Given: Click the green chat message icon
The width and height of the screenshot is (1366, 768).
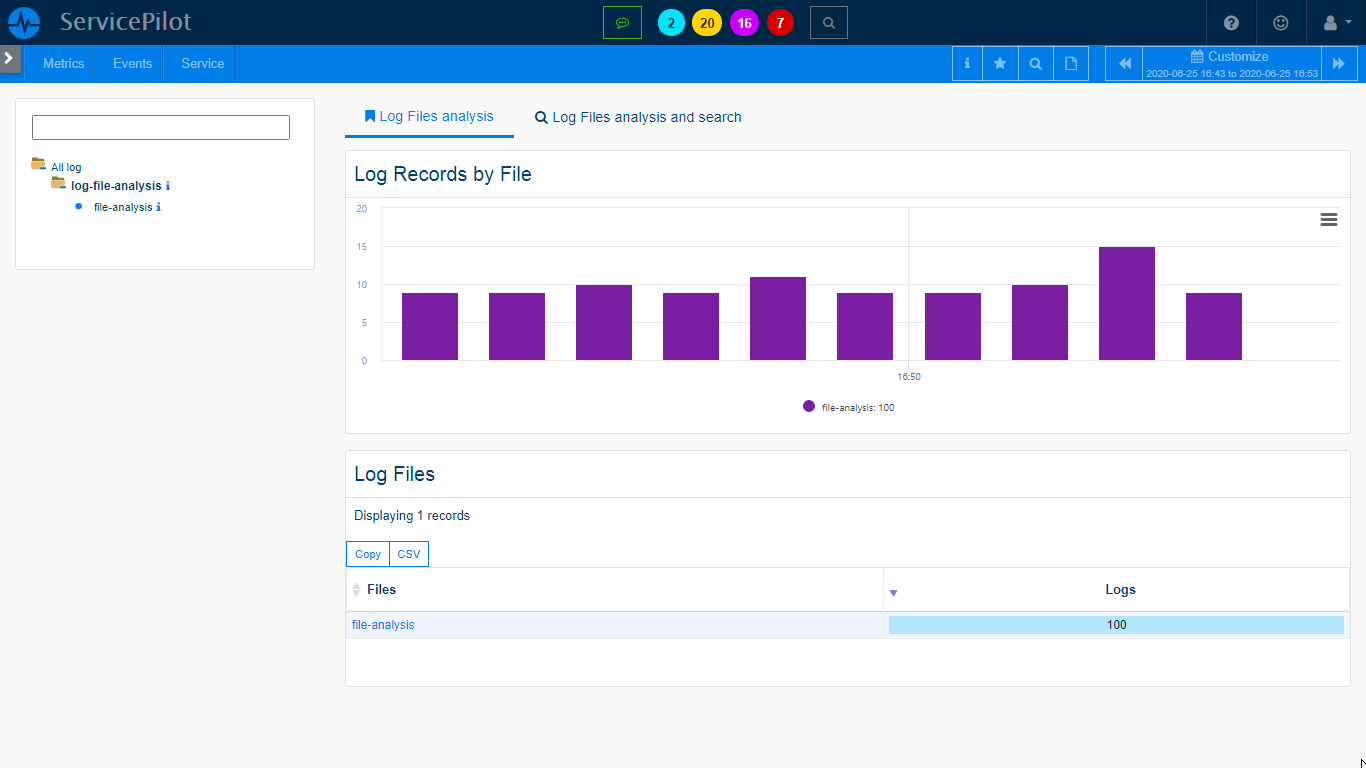Looking at the screenshot, I should tap(622, 22).
